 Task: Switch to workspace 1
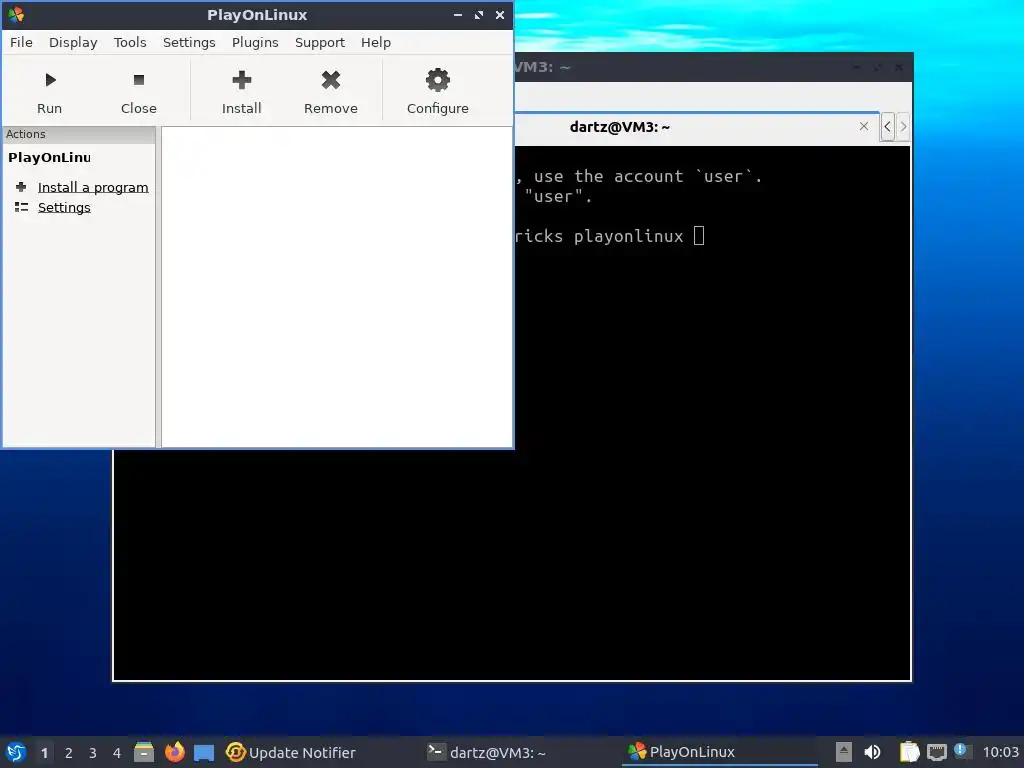44,753
